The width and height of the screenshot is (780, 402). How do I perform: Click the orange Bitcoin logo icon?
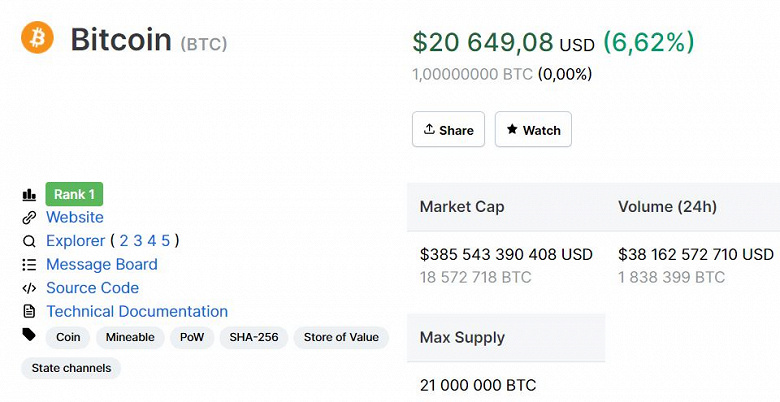coord(37,38)
